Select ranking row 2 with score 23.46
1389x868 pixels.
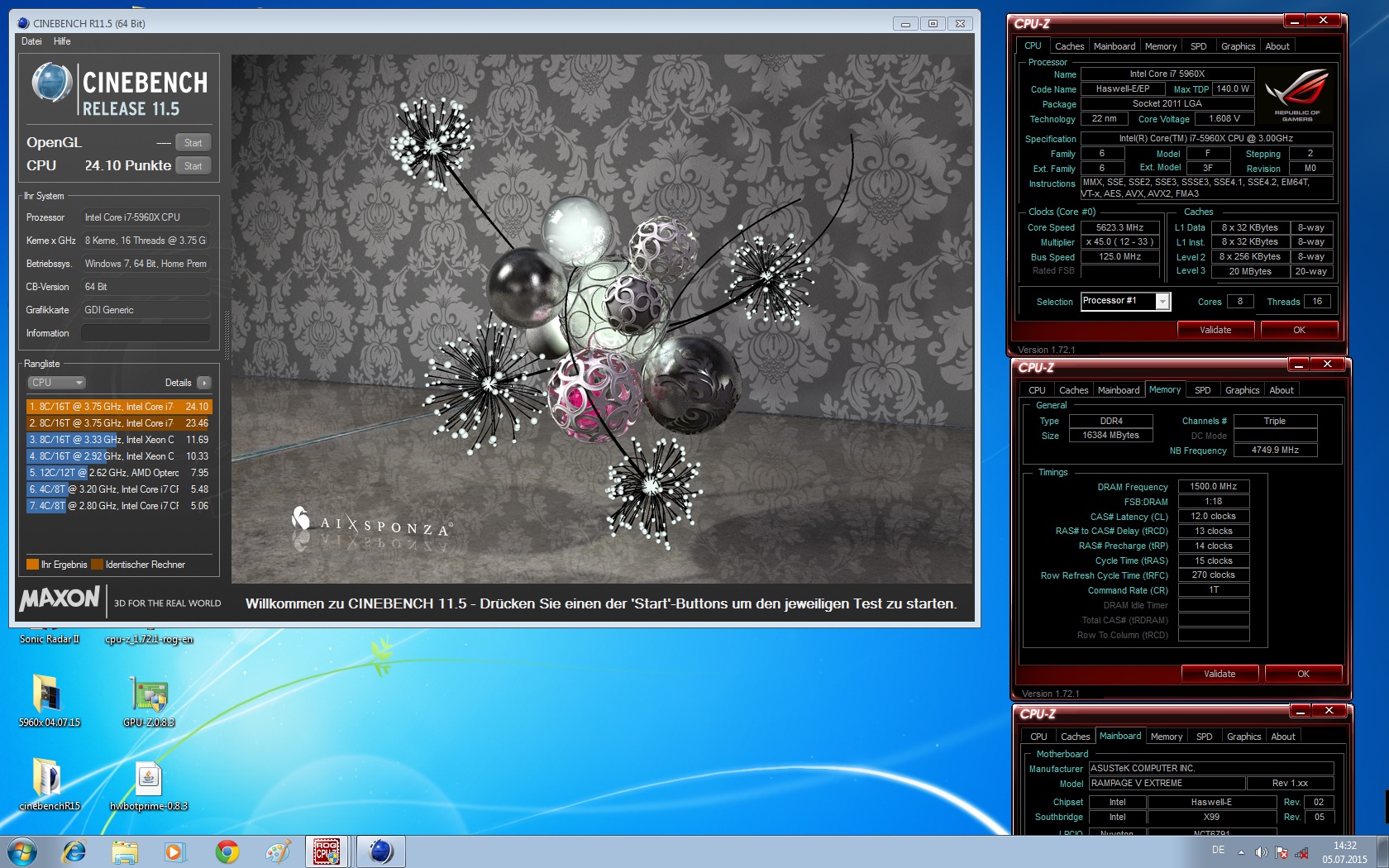point(119,423)
